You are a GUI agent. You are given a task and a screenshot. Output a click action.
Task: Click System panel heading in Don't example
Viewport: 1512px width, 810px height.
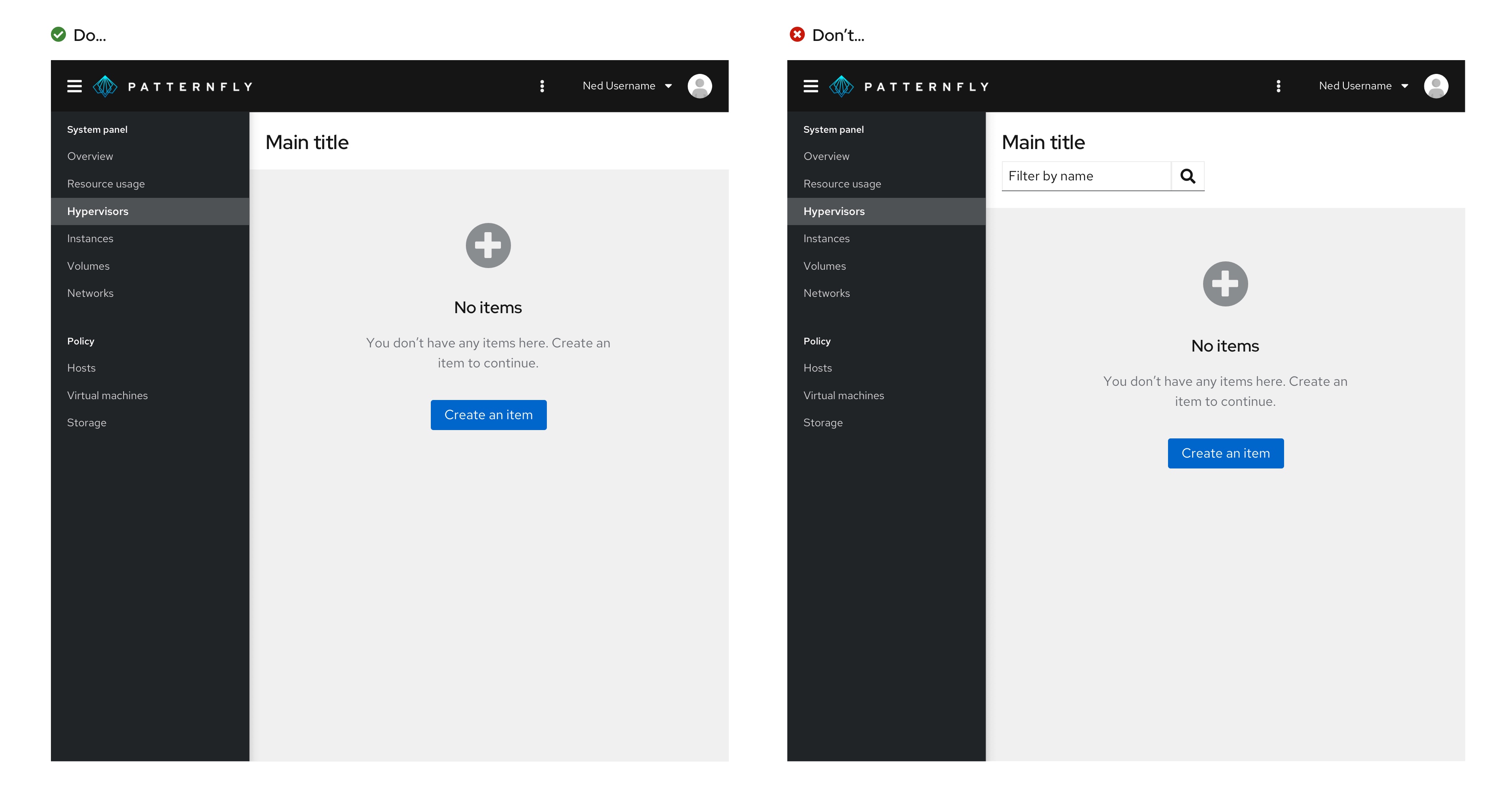tap(834, 129)
